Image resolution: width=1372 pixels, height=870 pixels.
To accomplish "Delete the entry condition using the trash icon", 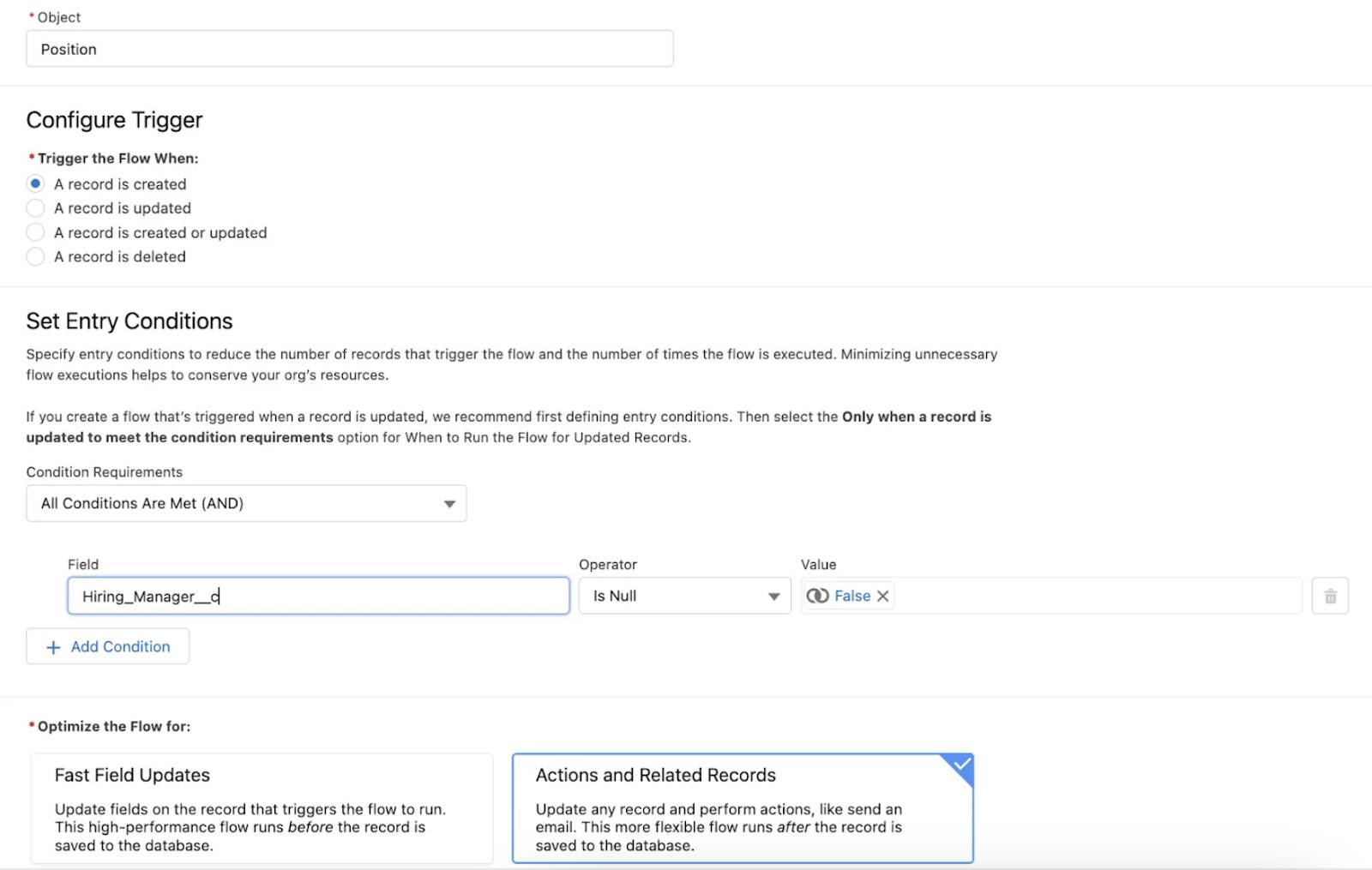I will (1330, 595).
